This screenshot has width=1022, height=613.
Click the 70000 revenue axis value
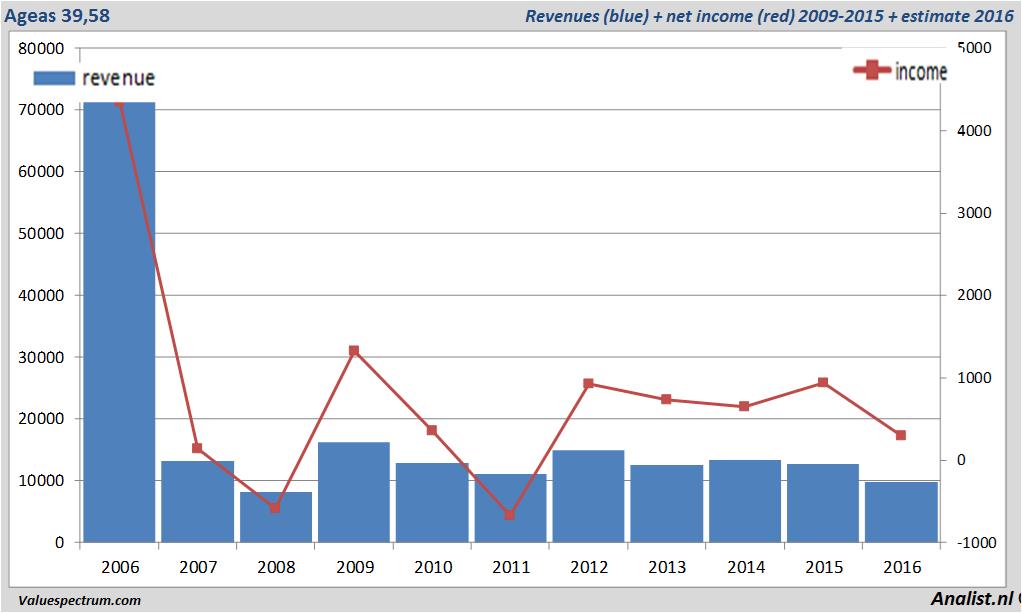coord(42,110)
